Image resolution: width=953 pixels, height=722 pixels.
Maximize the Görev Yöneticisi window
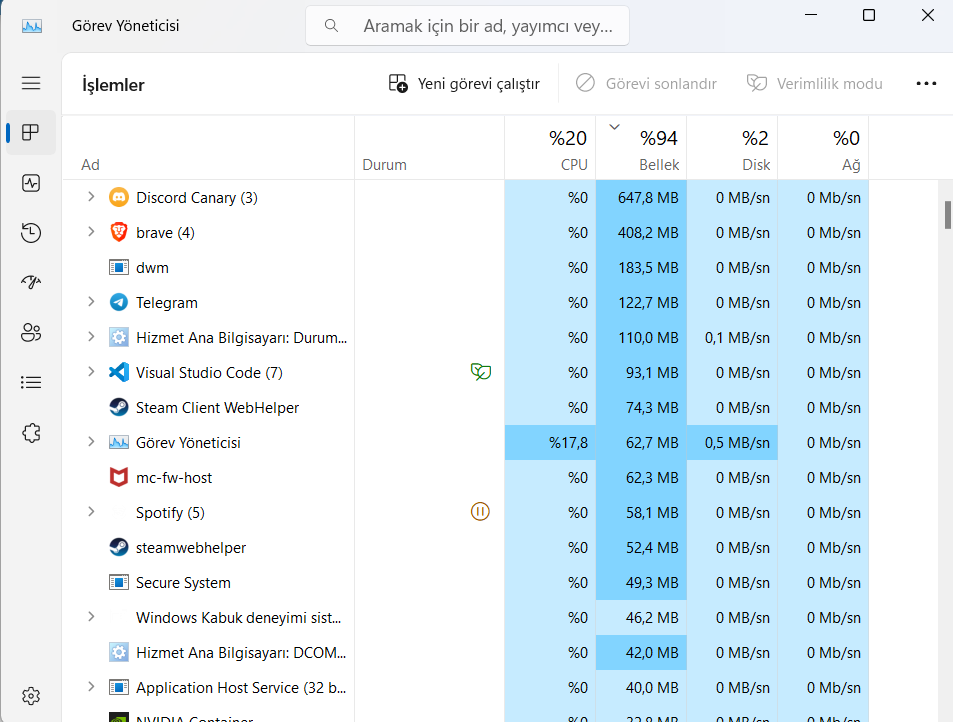tap(869, 15)
